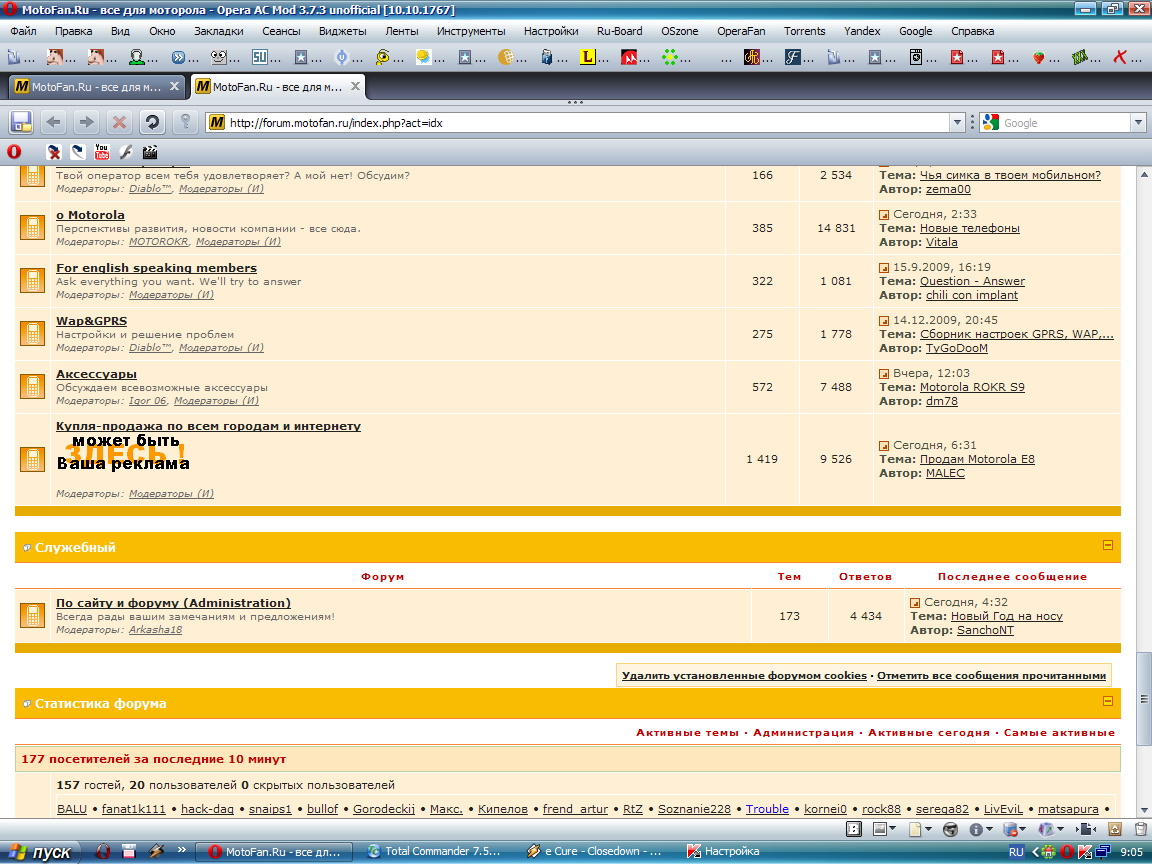Screen dimensions: 1152x864
Task: Open the Закладки menu
Action: pyautogui.click(x=219, y=31)
